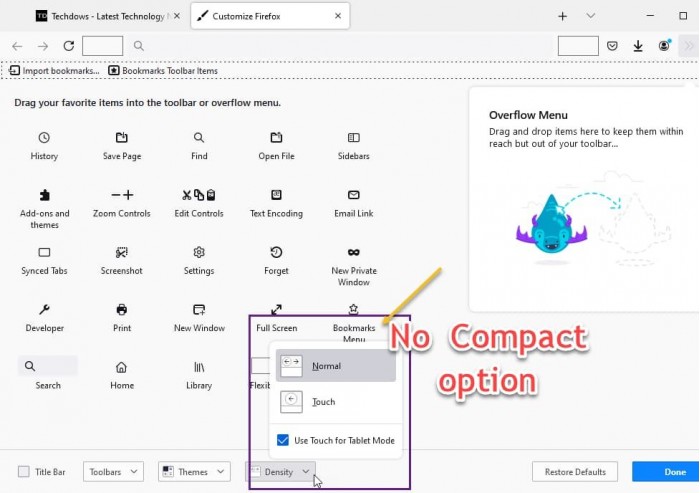The width and height of the screenshot is (700, 493).
Task: Click the Restore Defaults button
Action: coord(575,472)
